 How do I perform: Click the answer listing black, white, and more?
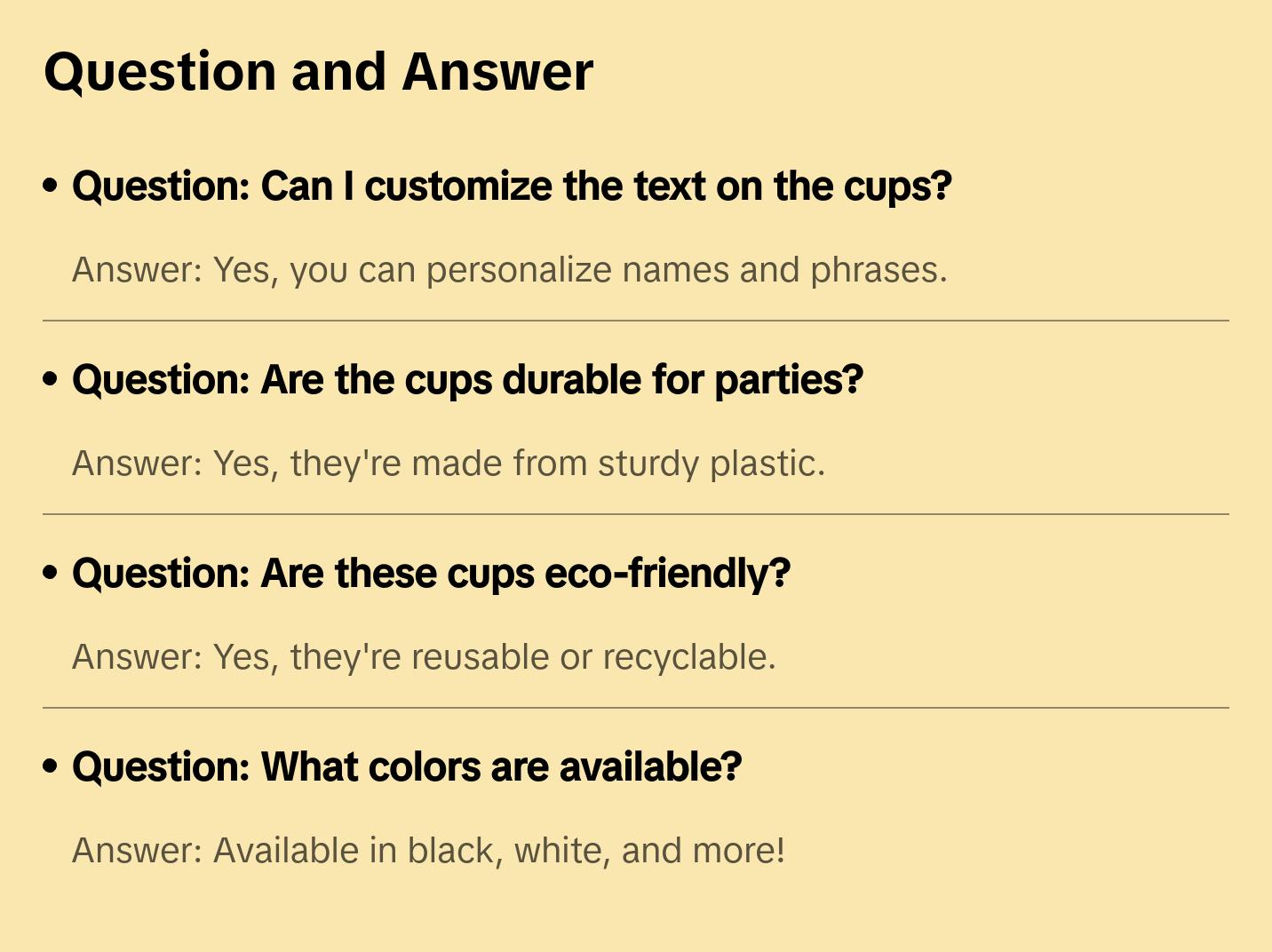(428, 851)
